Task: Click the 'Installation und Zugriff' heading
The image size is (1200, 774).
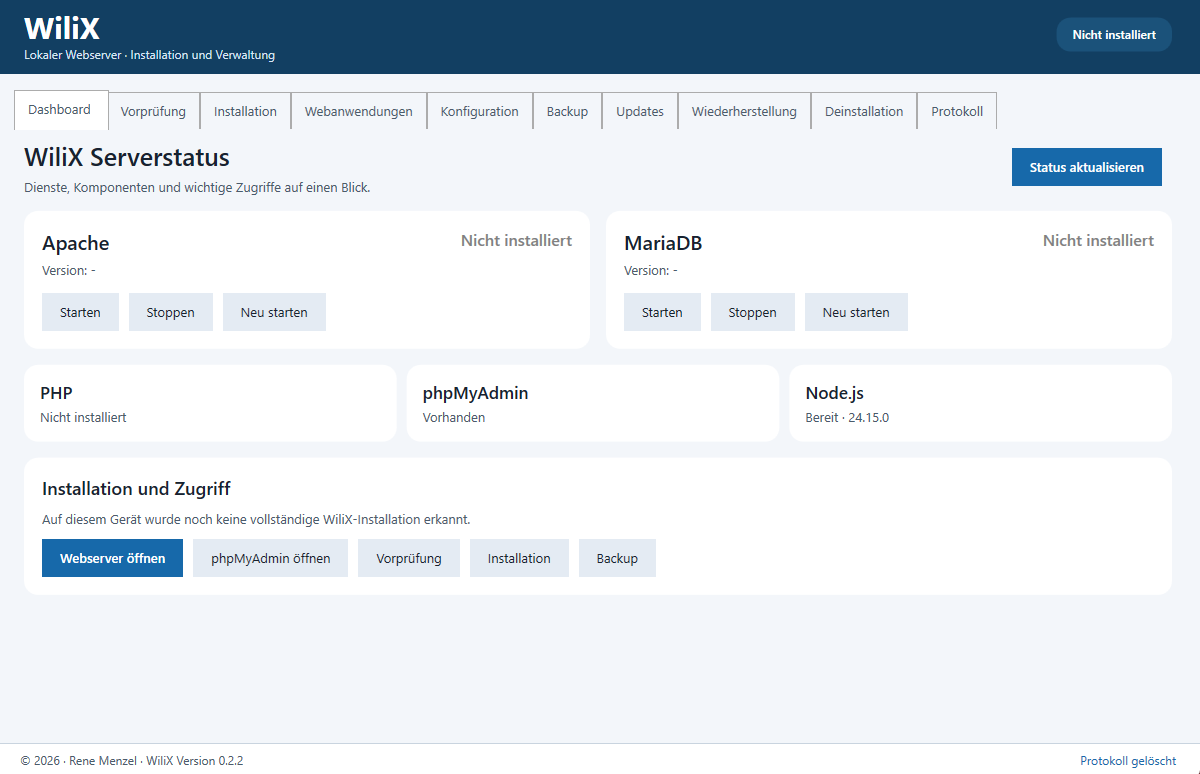Action: 136,489
